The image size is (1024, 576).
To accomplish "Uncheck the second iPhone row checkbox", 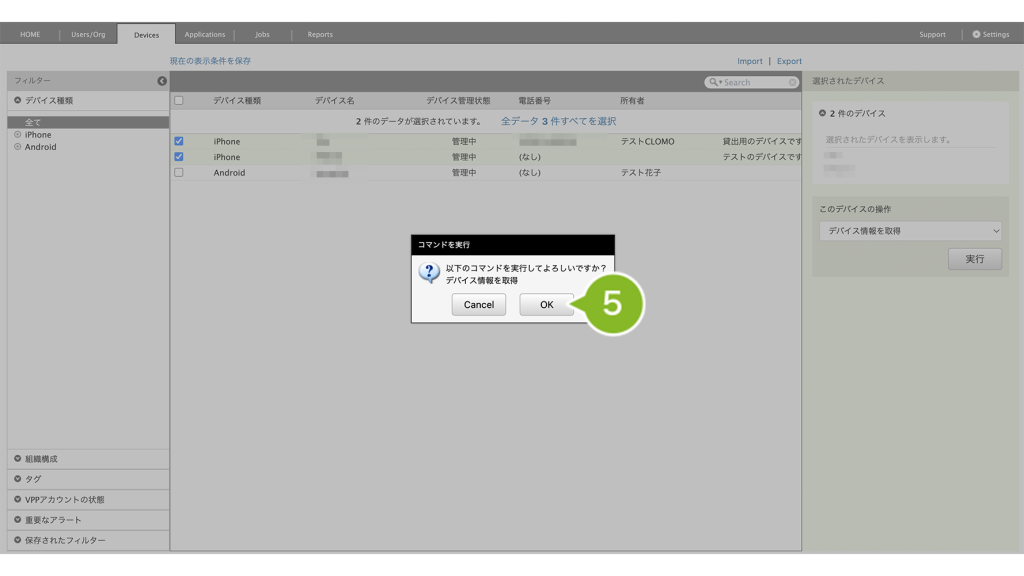I will 179,157.
